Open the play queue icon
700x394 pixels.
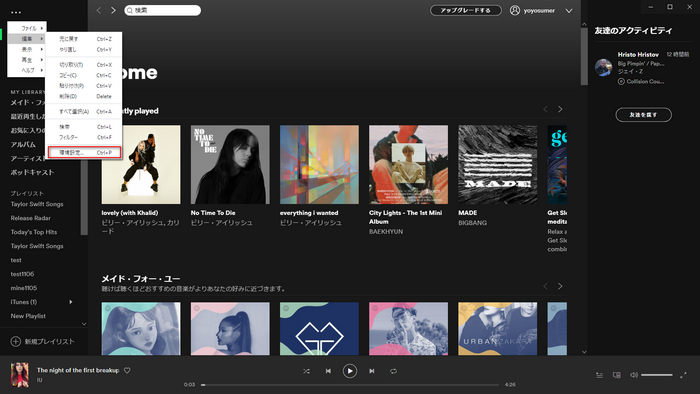[600, 375]
